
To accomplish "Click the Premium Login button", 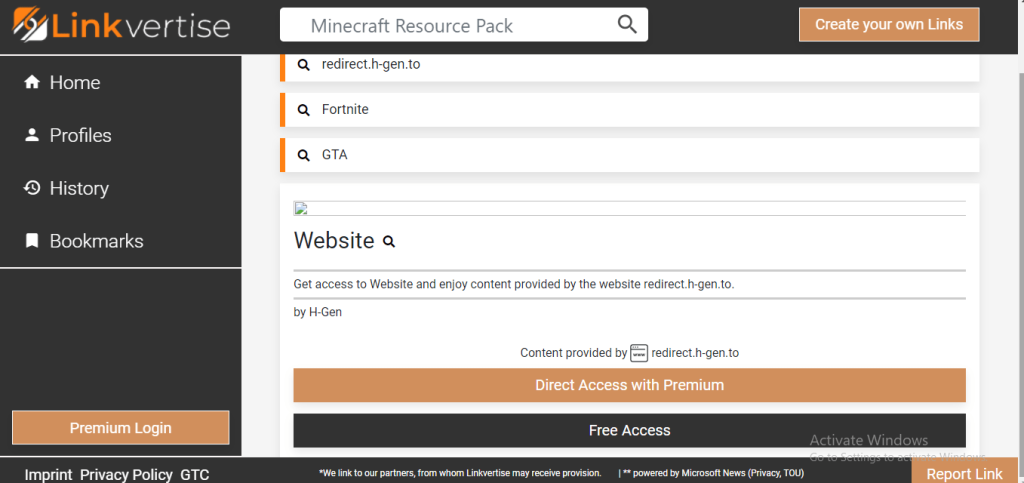I will (x=121, y=428).
